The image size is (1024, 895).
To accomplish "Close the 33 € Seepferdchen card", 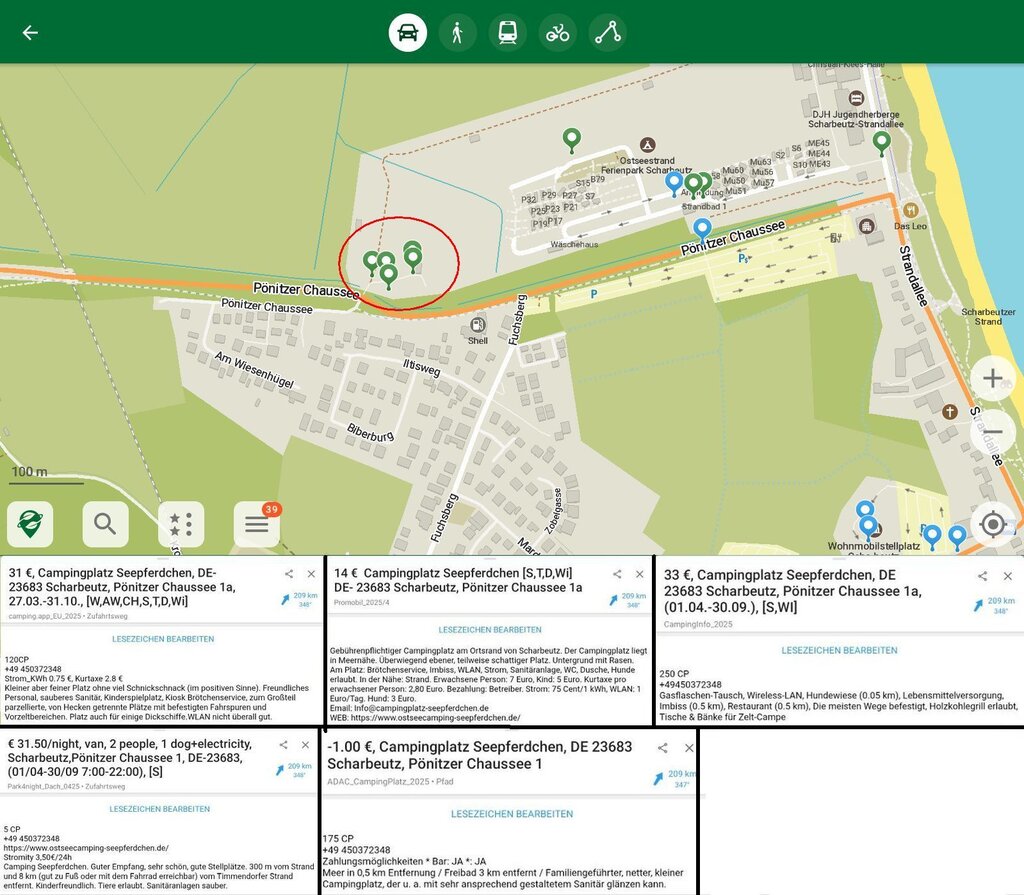I will pyautogui.click(x=1008, y=576).
